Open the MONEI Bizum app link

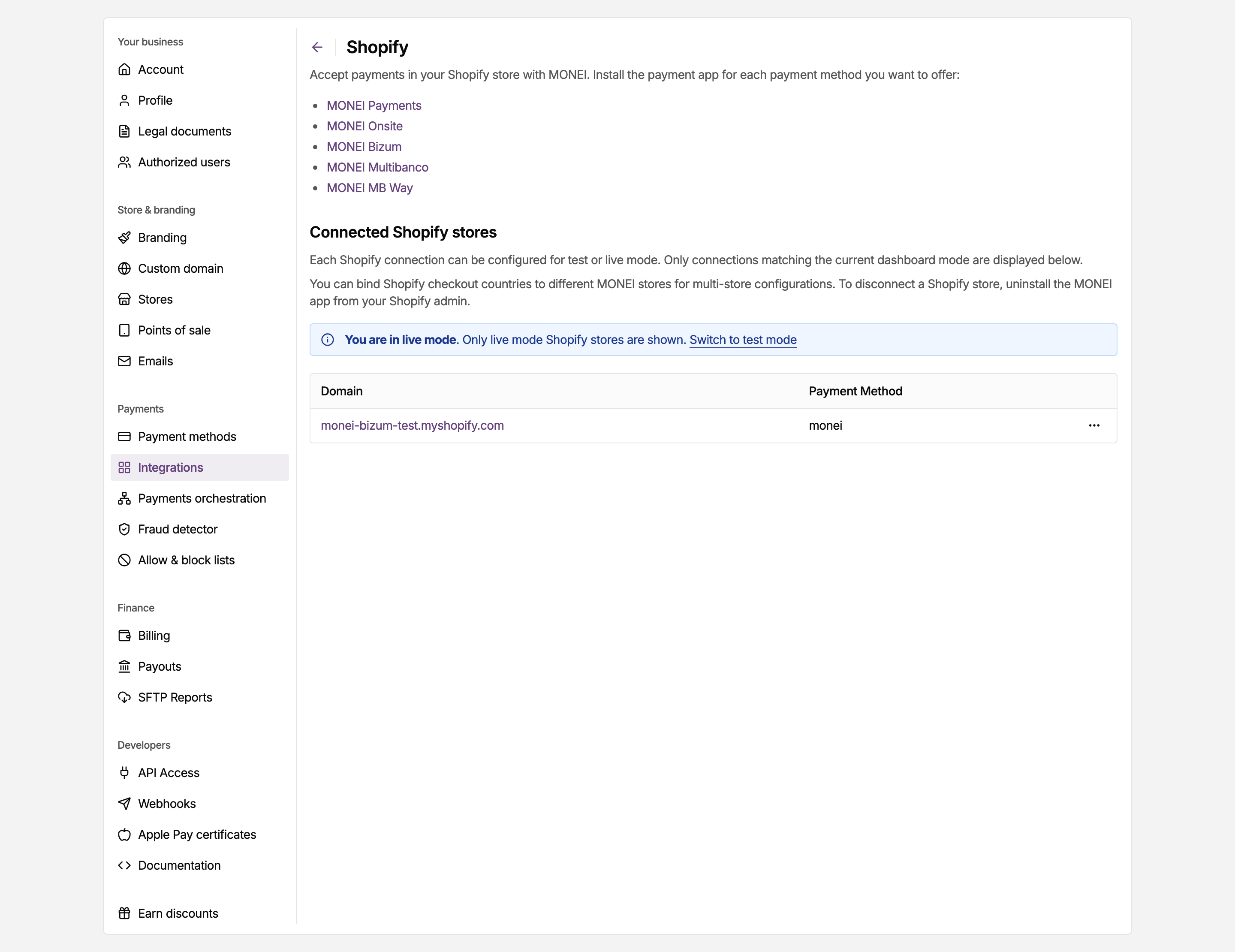tap(364, 146)
